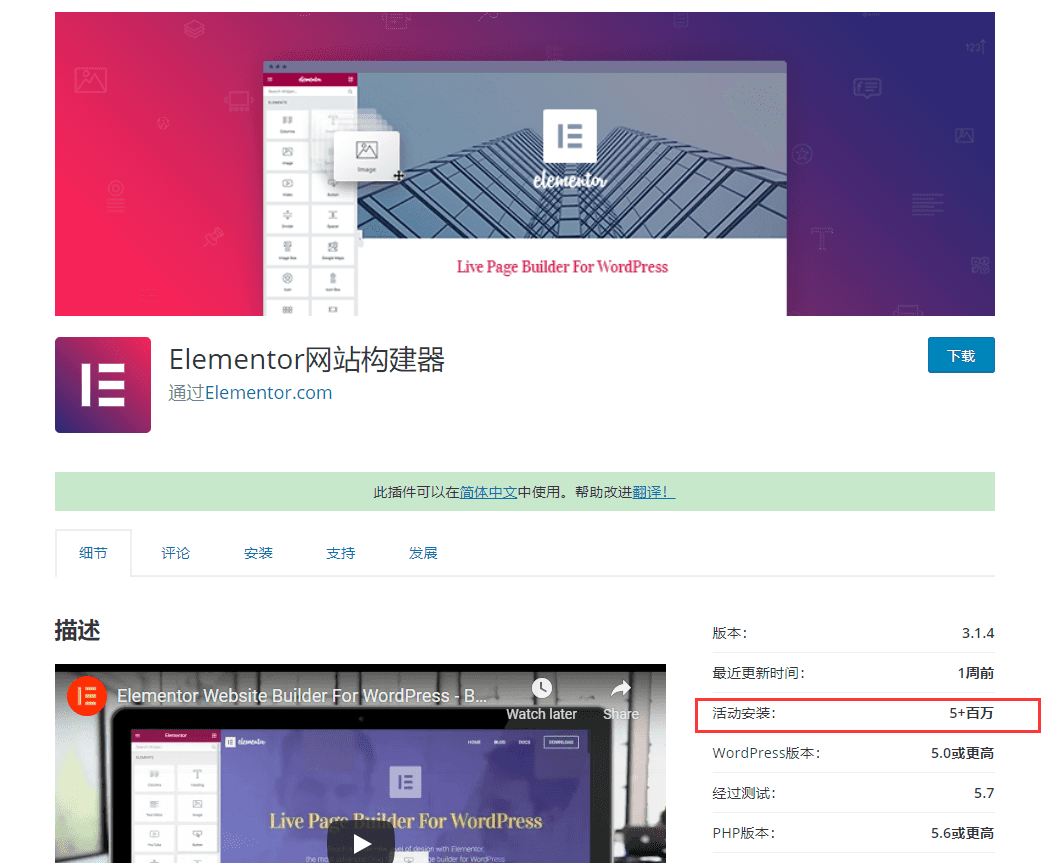Screen dimensions: 1061x863
Task: Click the 经过测试 value 5.7
Action: coord(984,793)
